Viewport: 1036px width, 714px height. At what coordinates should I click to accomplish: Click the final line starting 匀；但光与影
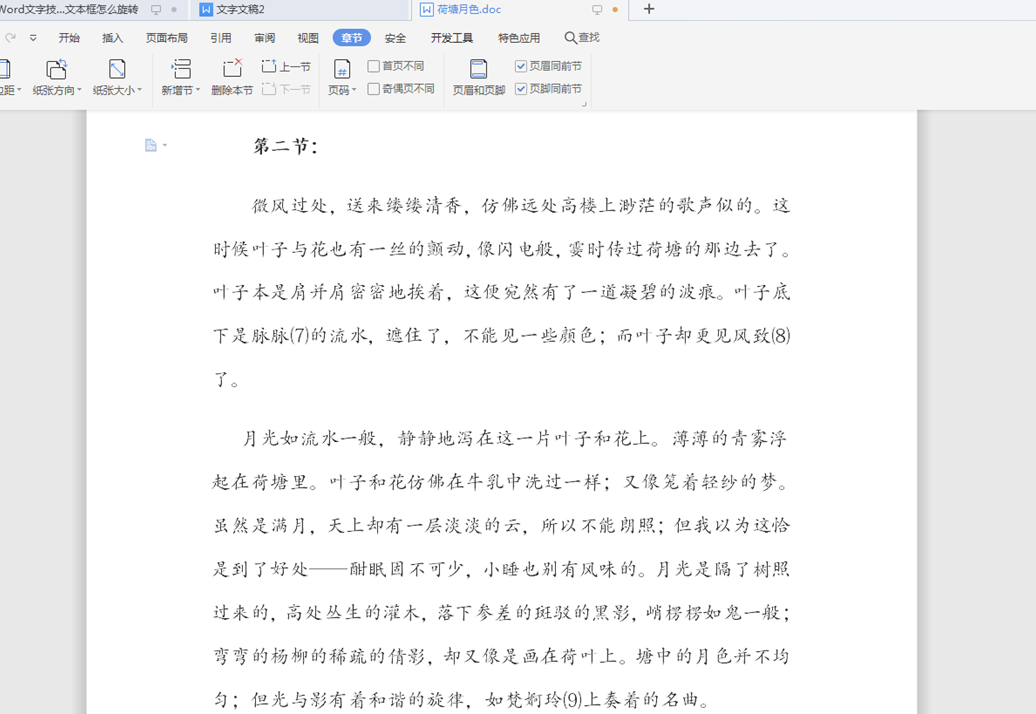(461, 699)
